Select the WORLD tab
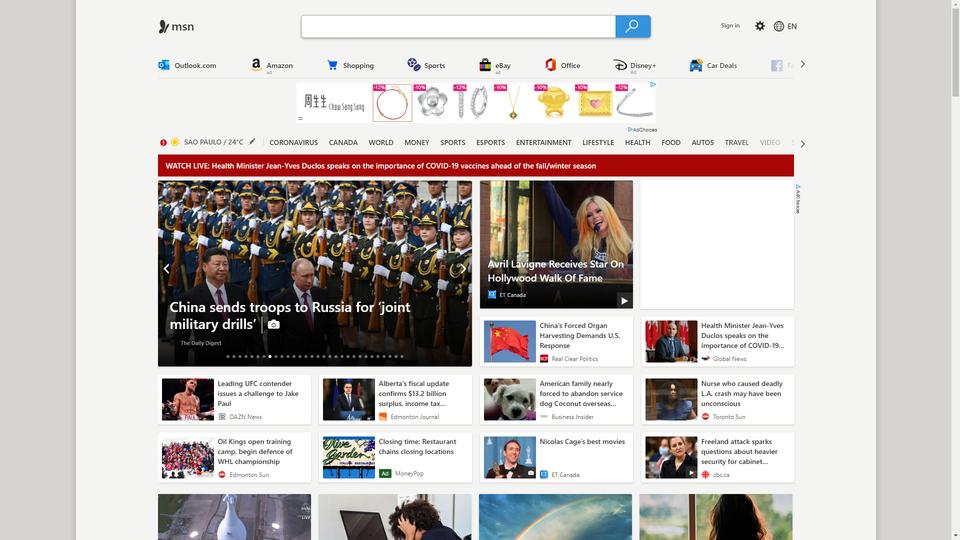The image size is (960, 540). 381,142
